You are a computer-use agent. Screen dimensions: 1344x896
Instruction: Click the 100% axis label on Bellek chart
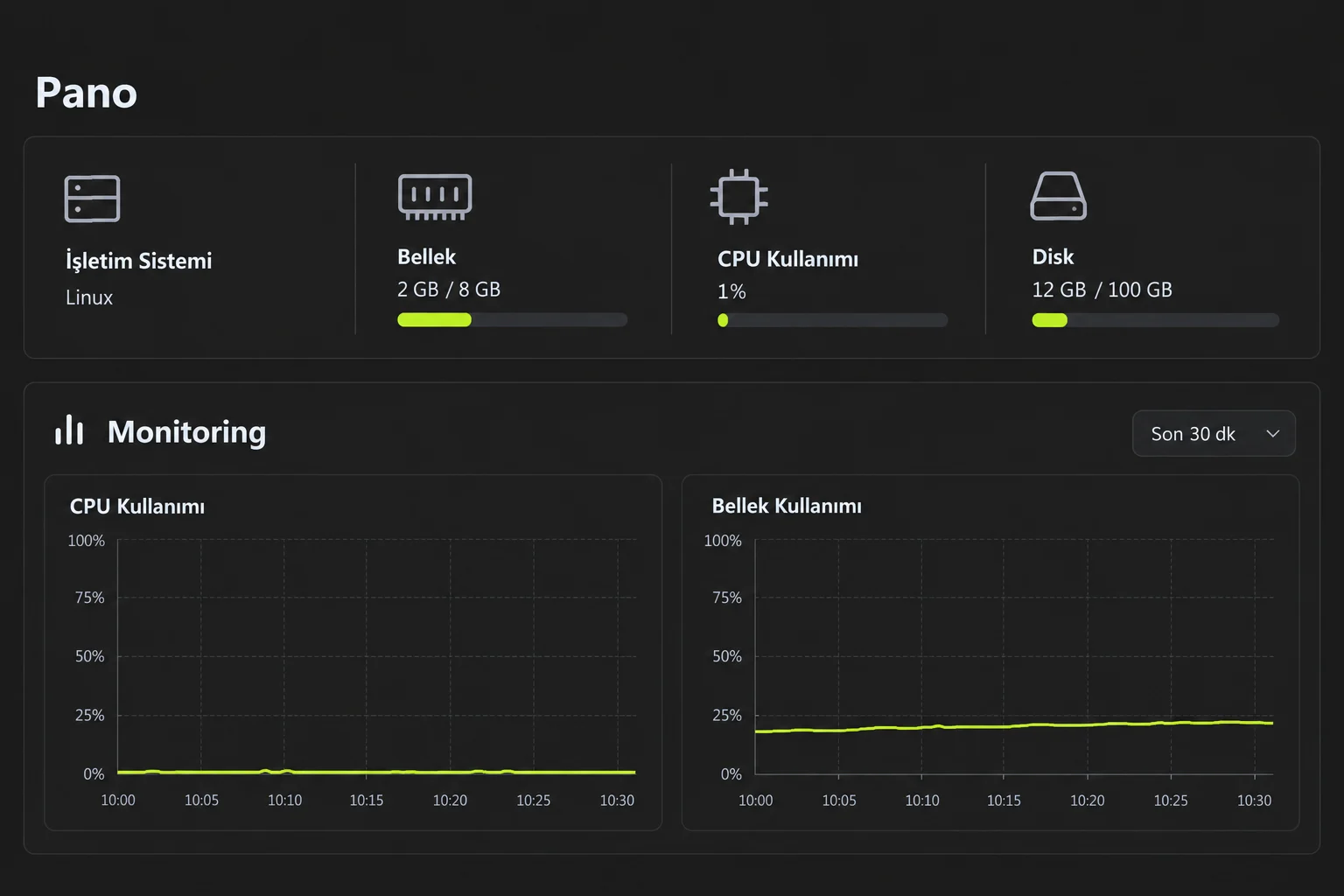[x=723, y=541]
